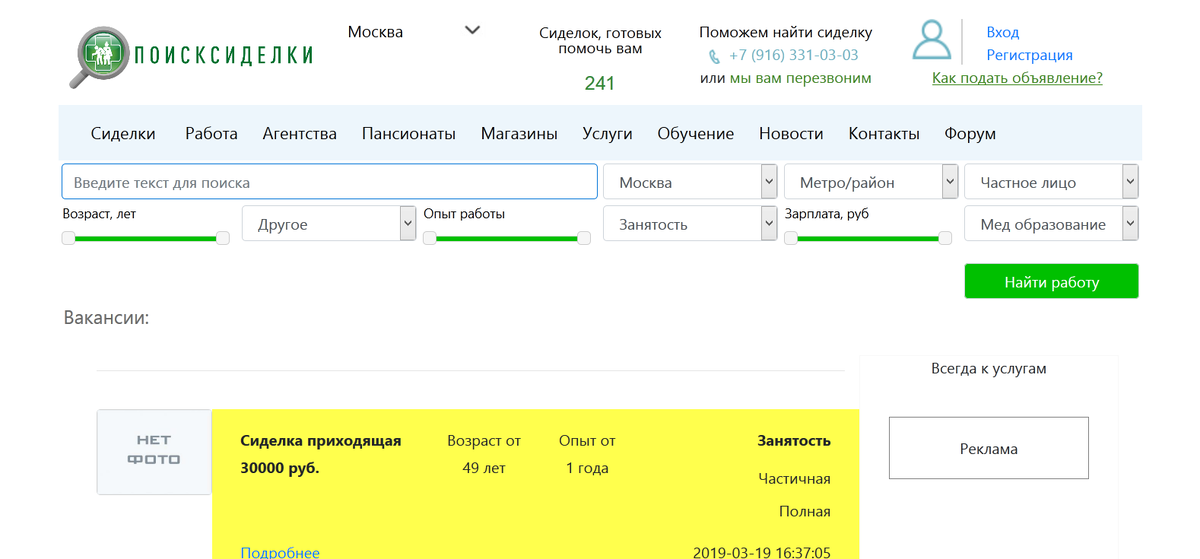Click the Частичная employment value
The width and height of the screenshot is (1200, 559).
coord(794,478)
